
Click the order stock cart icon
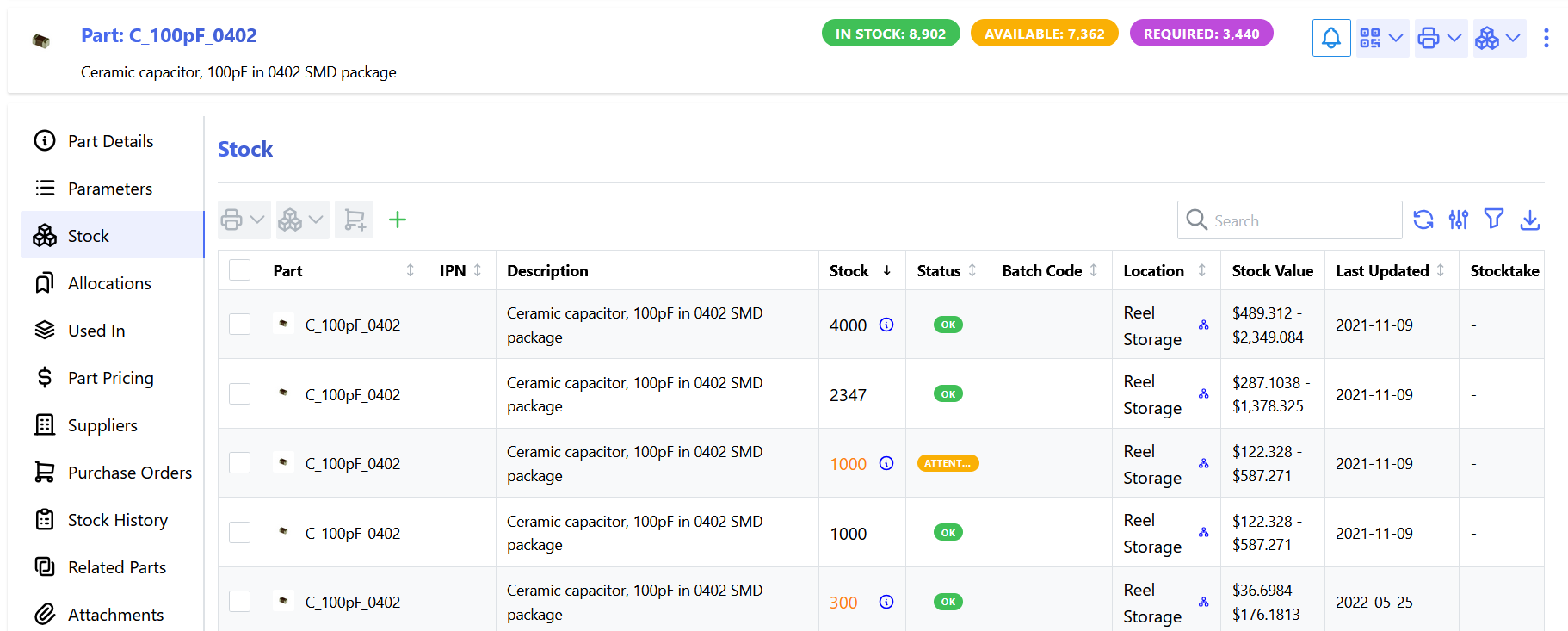point(354,220)
